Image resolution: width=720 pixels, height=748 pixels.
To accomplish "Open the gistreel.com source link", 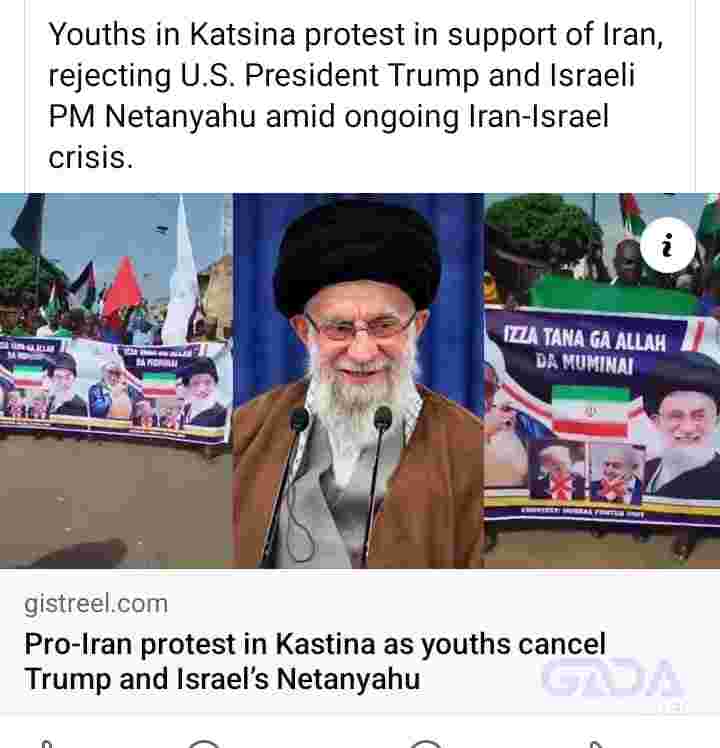I will tap(96, 603).
